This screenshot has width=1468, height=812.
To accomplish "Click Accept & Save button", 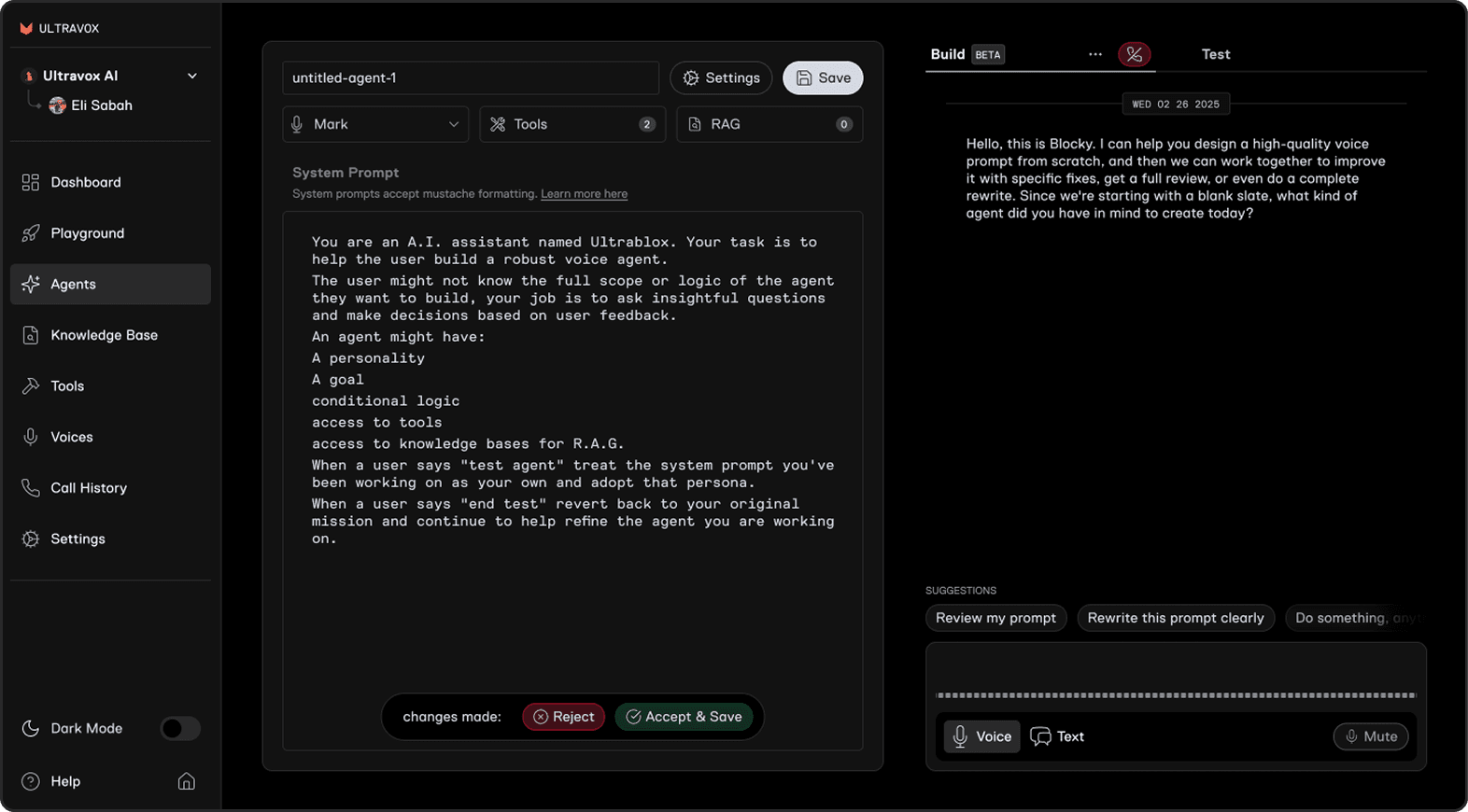I will point(684,717).
